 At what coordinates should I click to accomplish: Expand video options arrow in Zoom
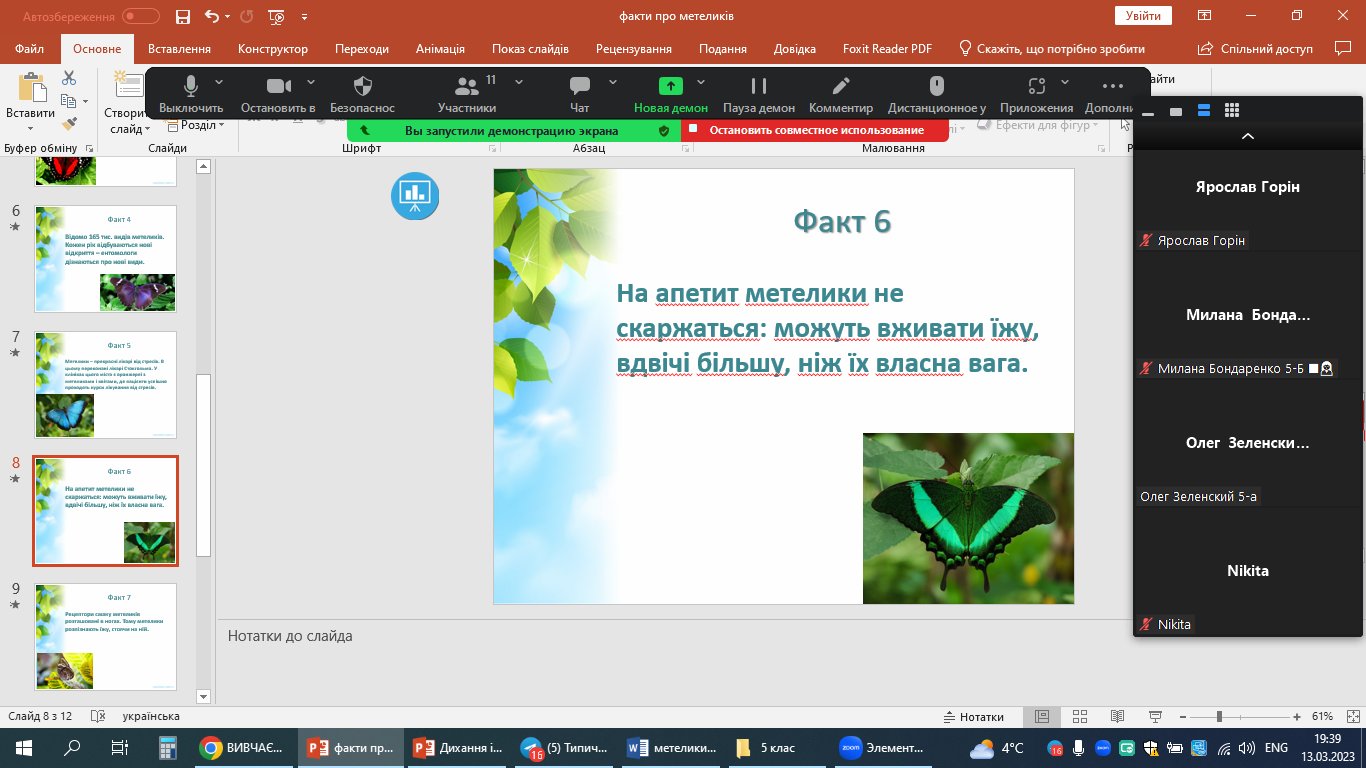click(x=311, y=82)
